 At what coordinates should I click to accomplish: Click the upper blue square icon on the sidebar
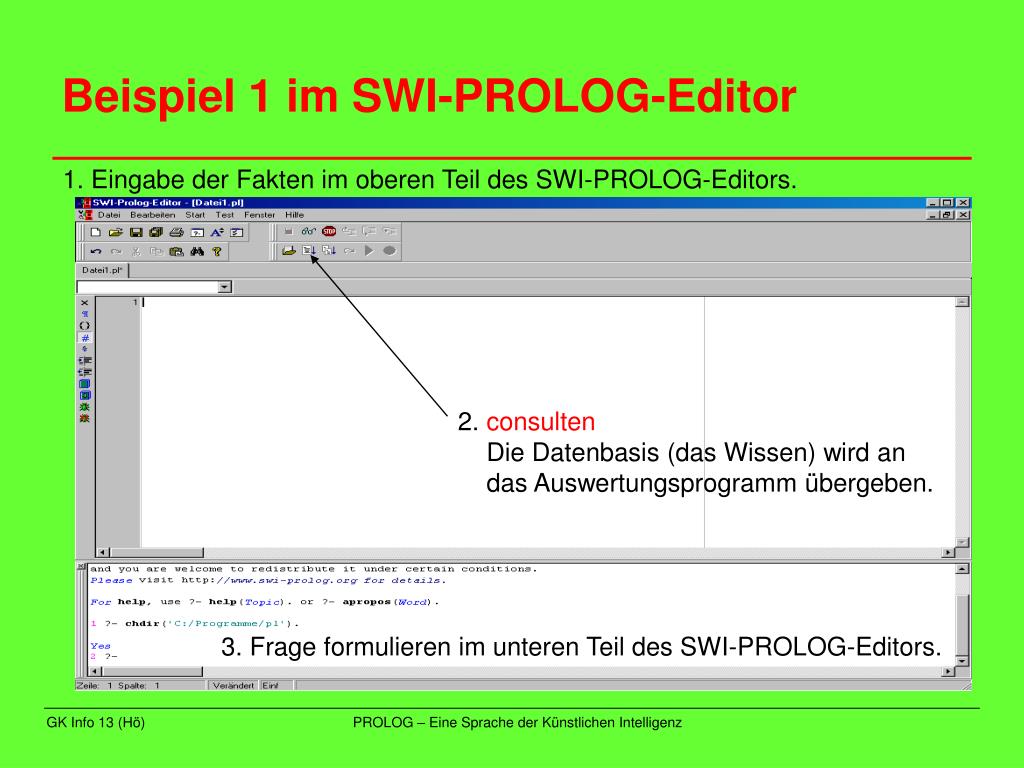[84, 383]
